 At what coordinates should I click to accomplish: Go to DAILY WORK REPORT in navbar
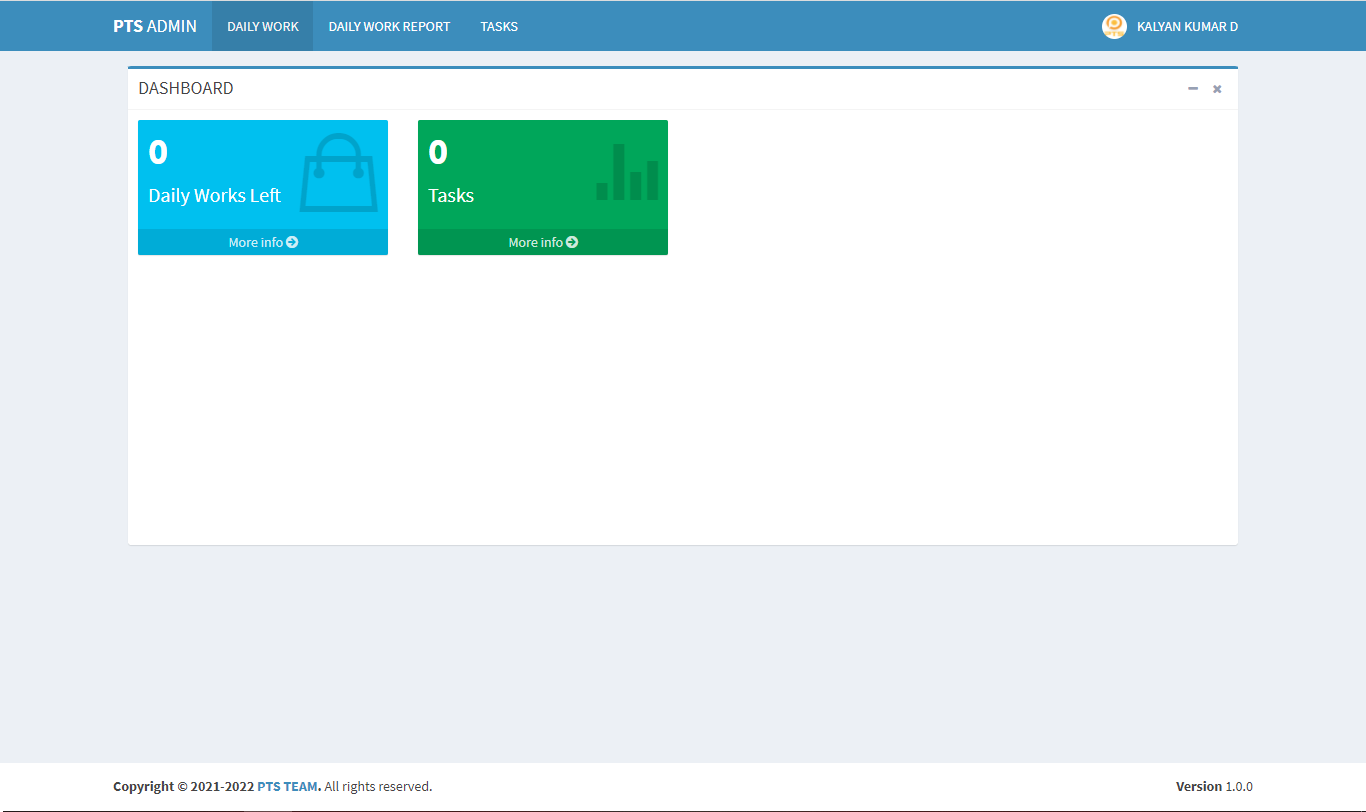389,27
